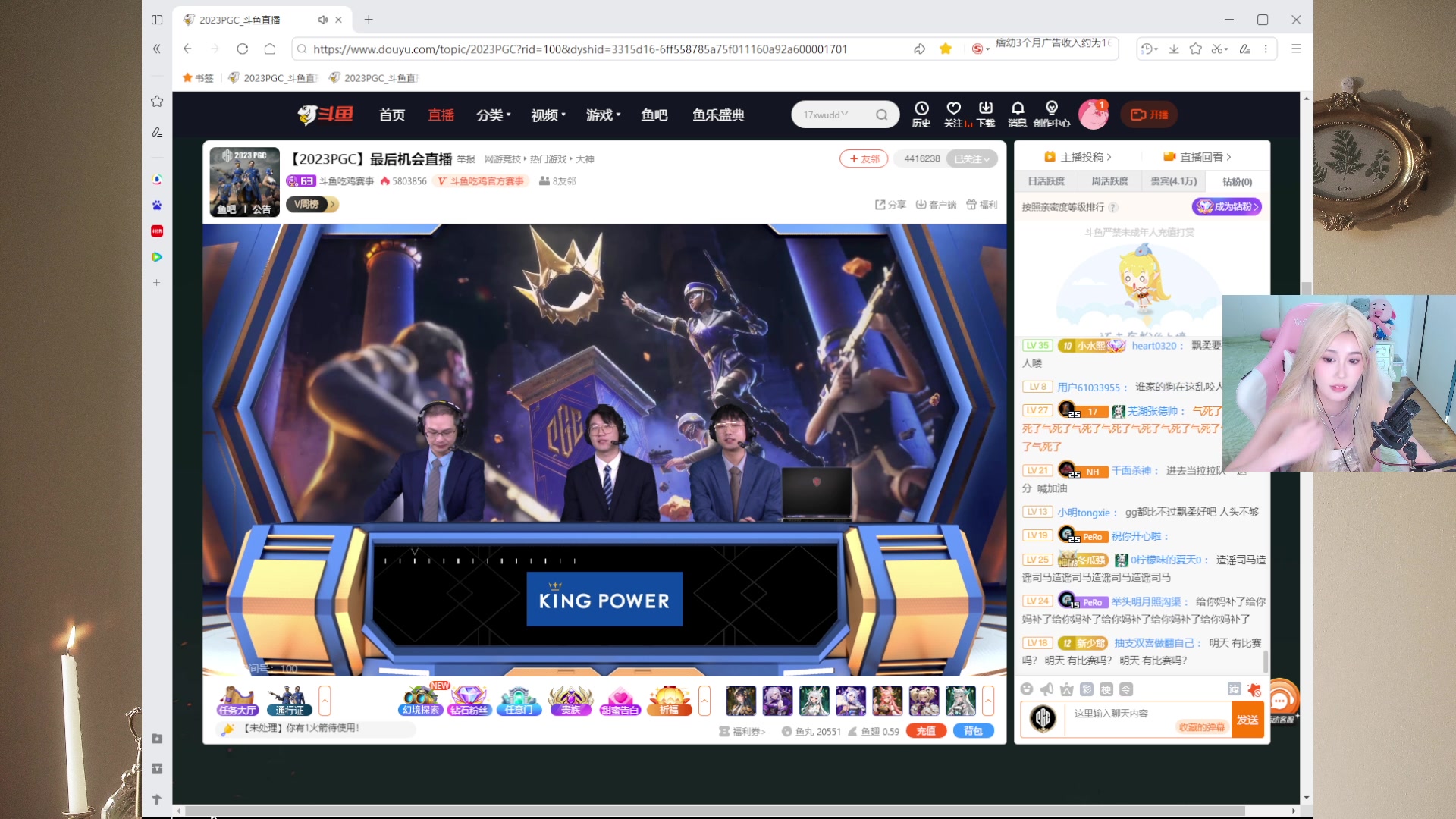Switch to the 贵宾(4.1万) tab

click(1174, 181)
